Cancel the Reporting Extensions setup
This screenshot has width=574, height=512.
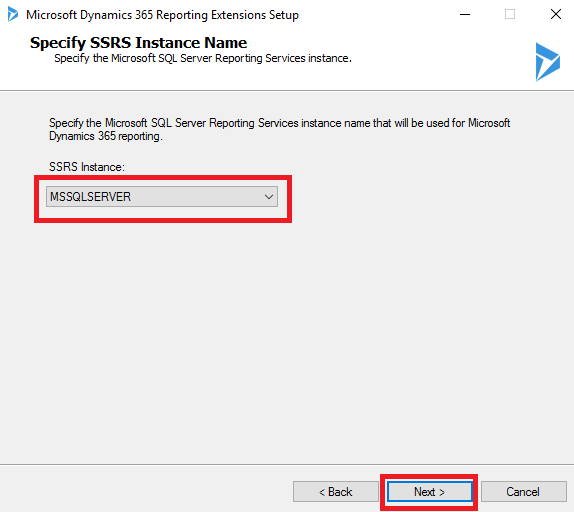click(x=523, y=492)
